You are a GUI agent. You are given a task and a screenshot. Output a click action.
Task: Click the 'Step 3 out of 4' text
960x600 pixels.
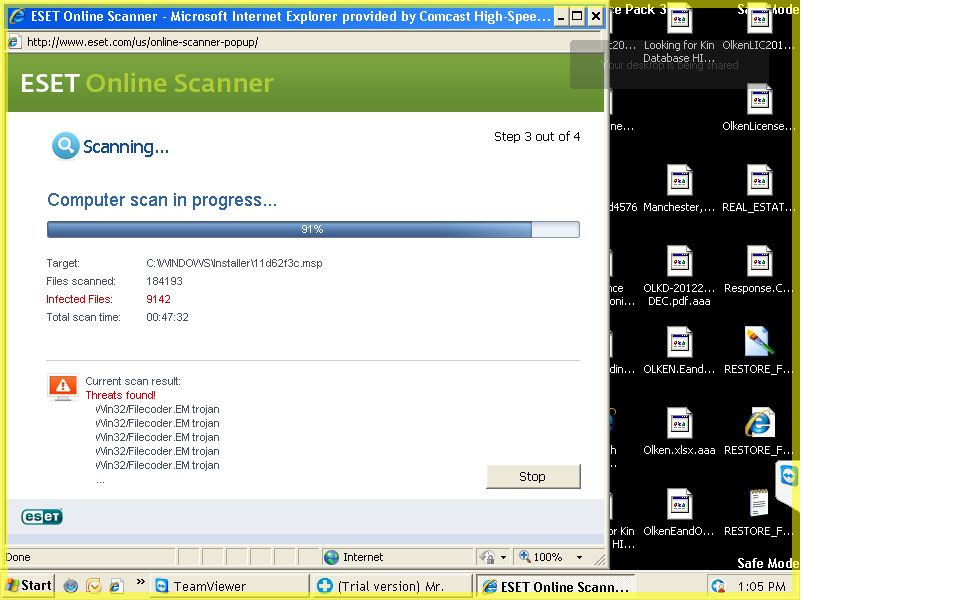click(x=537, y=137)
